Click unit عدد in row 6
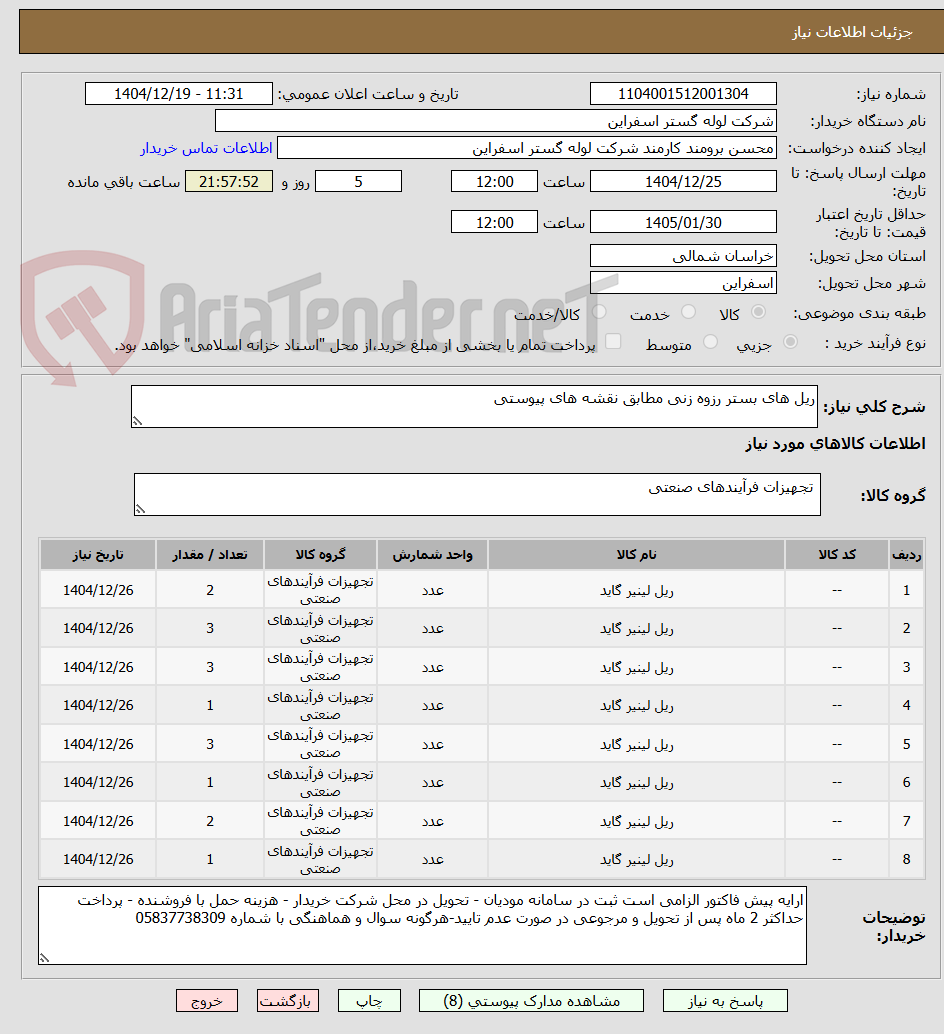Screen dimensions: 944x1034 [x=432, y=783]
